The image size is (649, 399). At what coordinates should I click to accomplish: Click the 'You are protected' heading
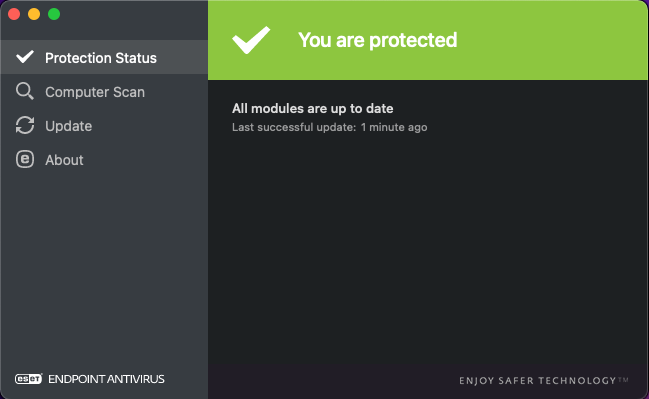click(377, 40)
